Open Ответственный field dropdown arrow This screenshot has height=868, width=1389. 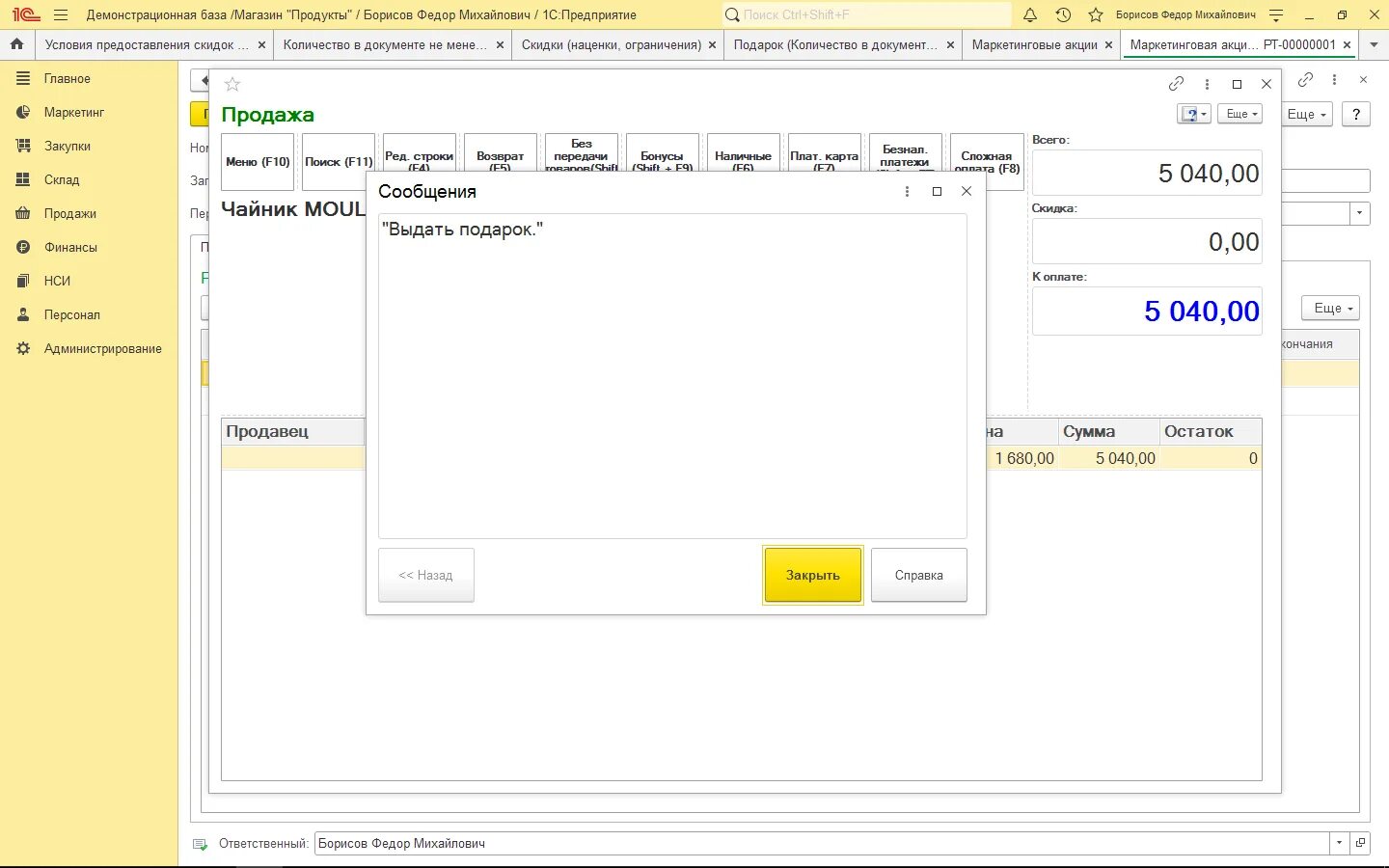1339,843
